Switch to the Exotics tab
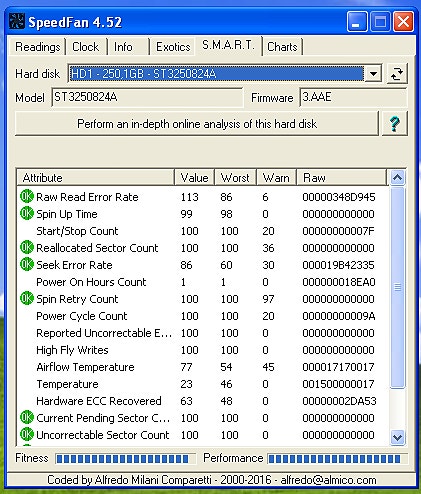 point(173,47)
